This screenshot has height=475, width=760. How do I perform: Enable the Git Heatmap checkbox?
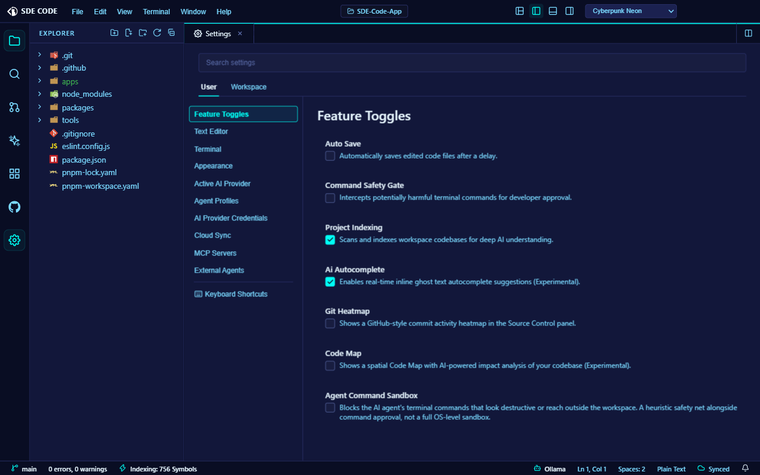tap(330, 323)
